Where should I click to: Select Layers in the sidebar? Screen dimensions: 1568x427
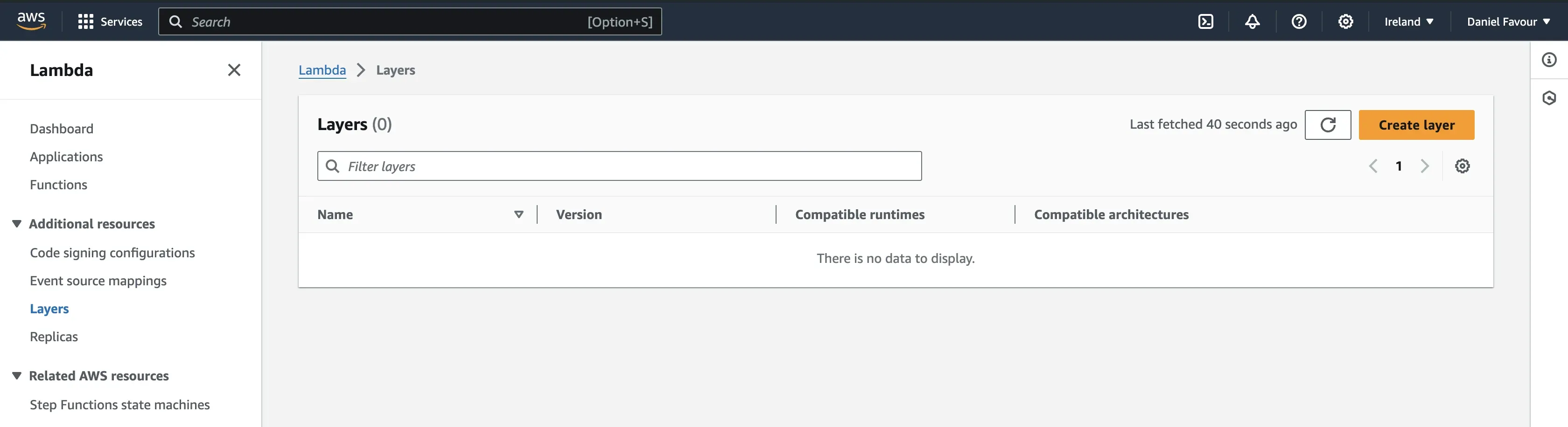pyautogui.click(x=49, y=309)
